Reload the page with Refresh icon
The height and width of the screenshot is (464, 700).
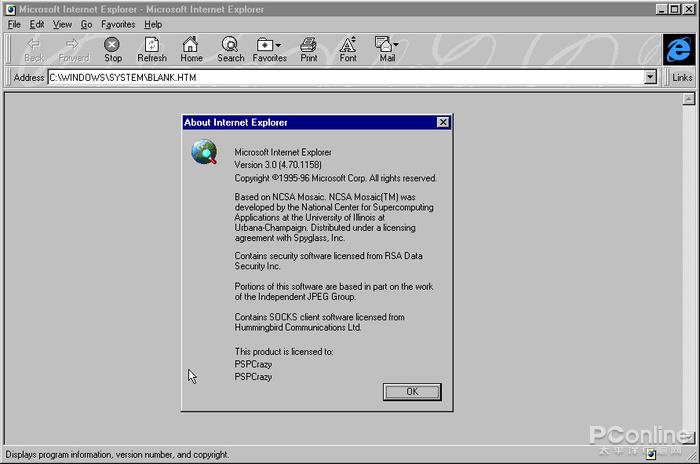pos(152,44)
